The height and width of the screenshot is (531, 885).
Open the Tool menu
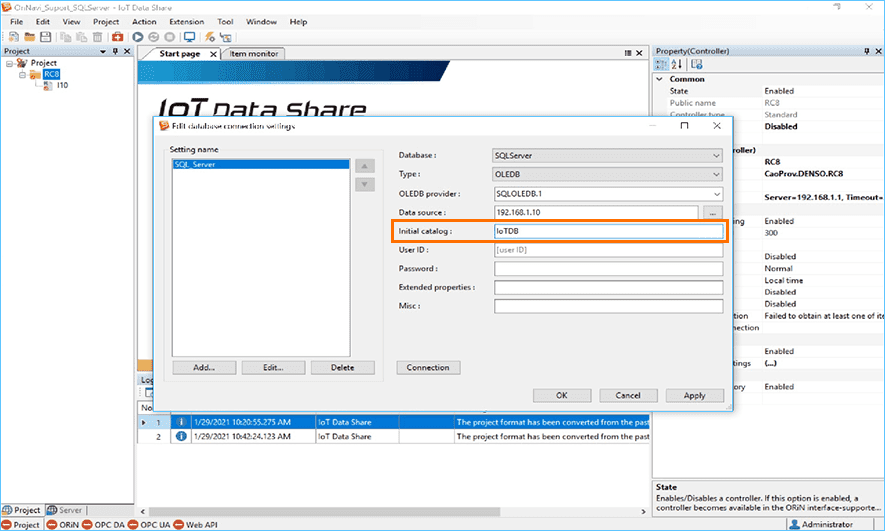[x=225, y=21]
